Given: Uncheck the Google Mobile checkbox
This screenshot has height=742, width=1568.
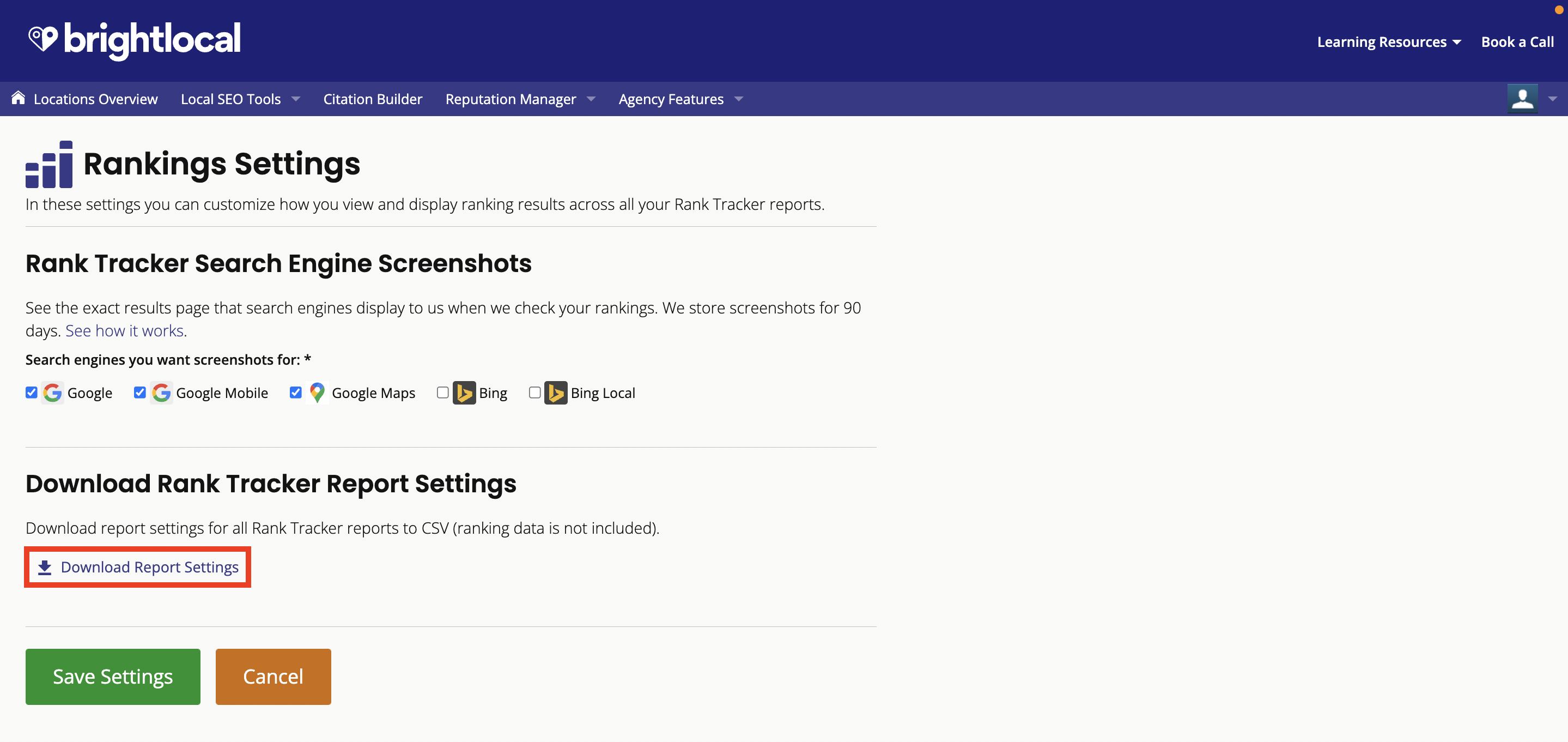Looking at the screenshot, I should click(140, 393).
